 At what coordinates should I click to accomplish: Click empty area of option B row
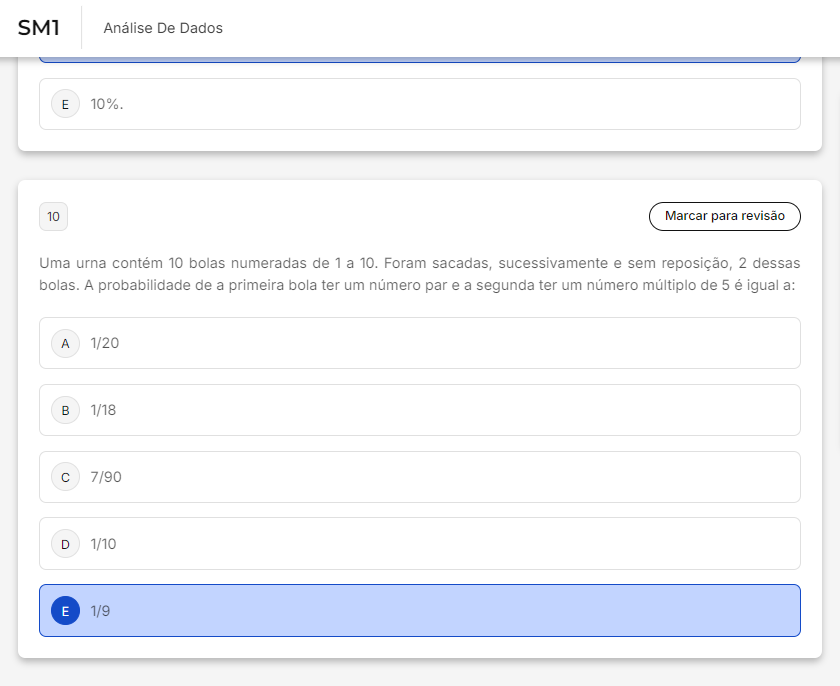[x=455, y=410]
